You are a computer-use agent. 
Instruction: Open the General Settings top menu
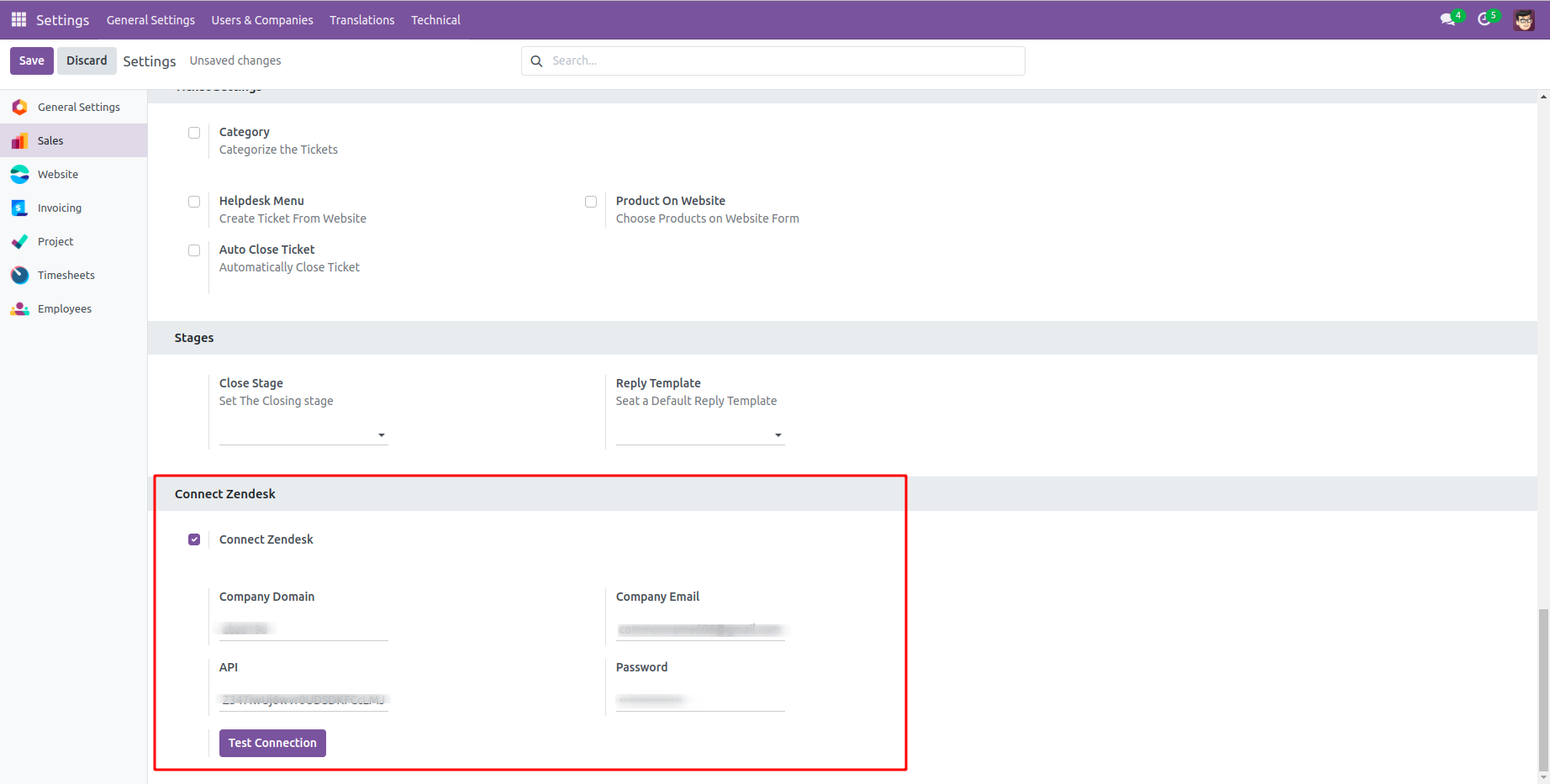150,20
